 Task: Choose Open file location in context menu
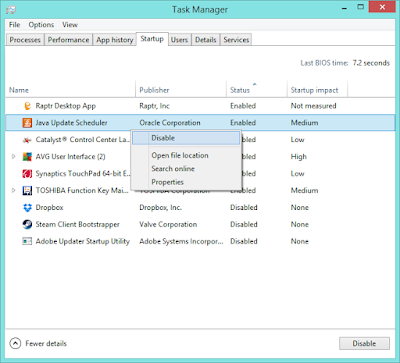[186, 155]
